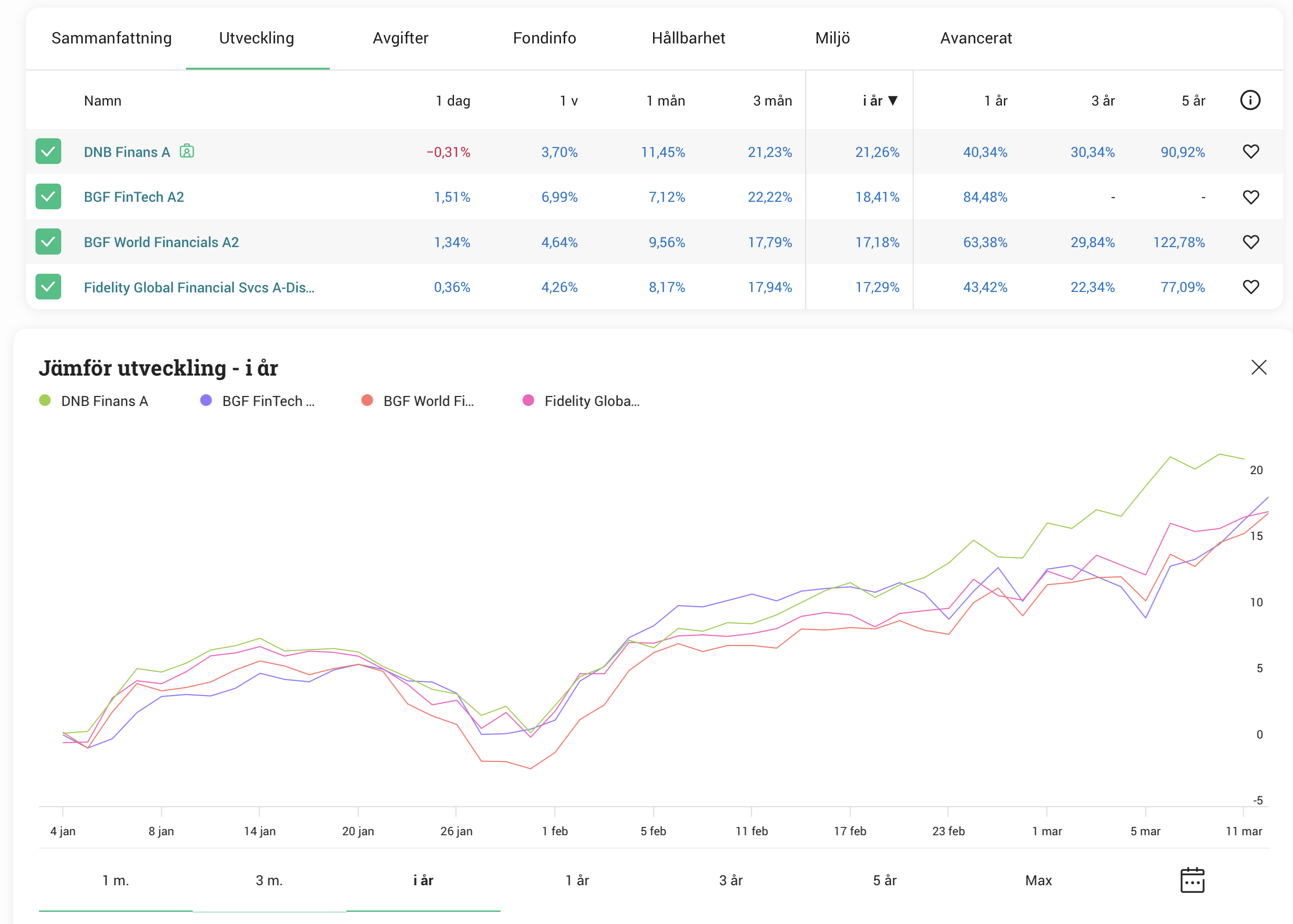This screenshot has height=924, width=1293.
Task: Switch to the Sammanfattning tab
Action: click(x=112, y=38)
